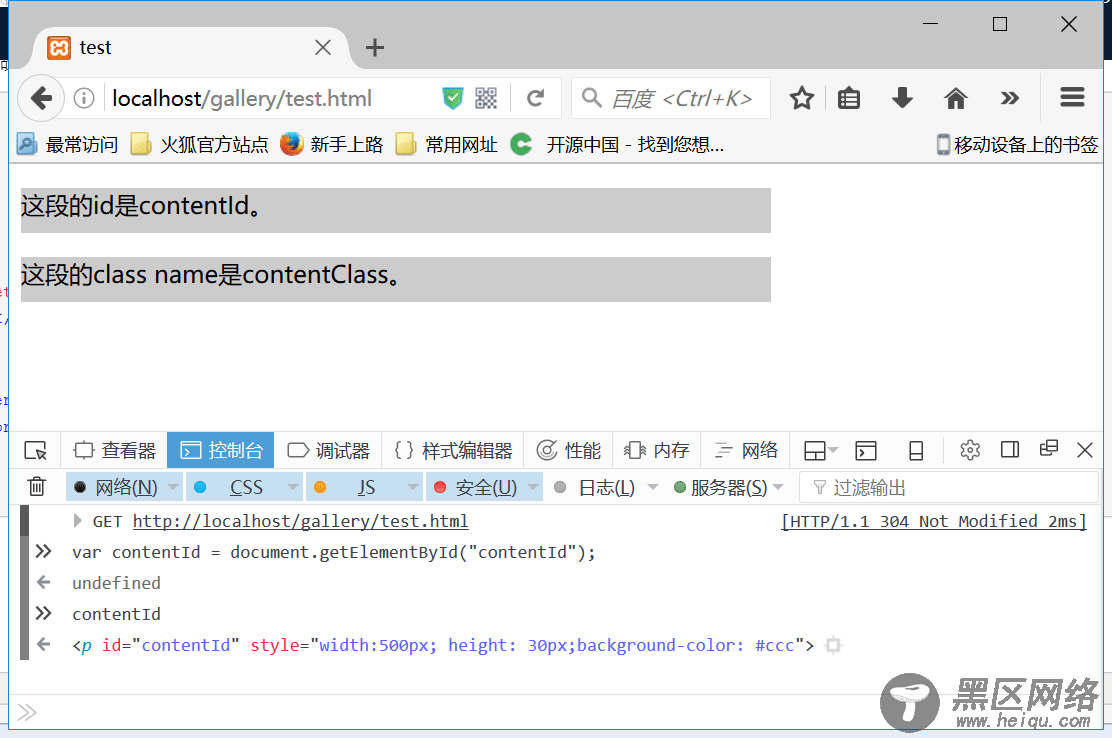The width and height of the screenshot is (1112, 738).
Task: Open the 网络 network tab in devtools
Action: coord(745,450)
